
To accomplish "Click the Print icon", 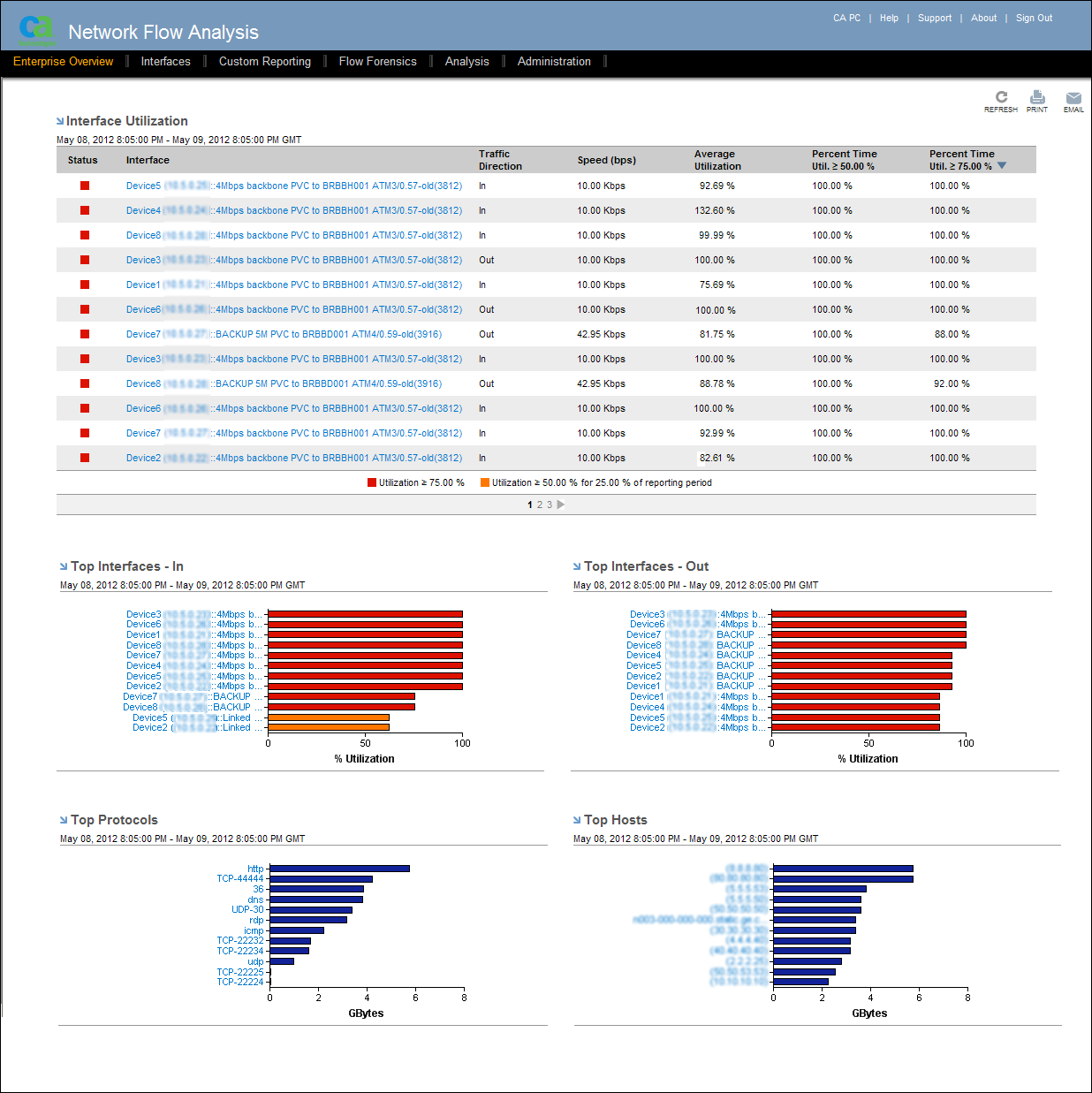I will [1037, 97].
